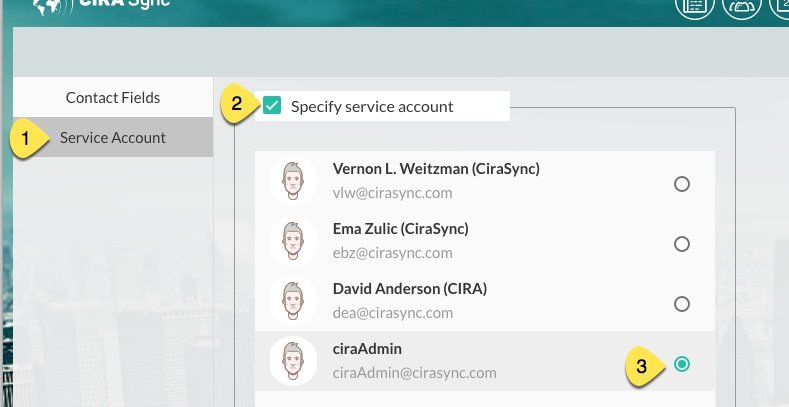789x407 pixels.
Task: Click the selected ciraAdmin radio button
Action: point(682,364)
